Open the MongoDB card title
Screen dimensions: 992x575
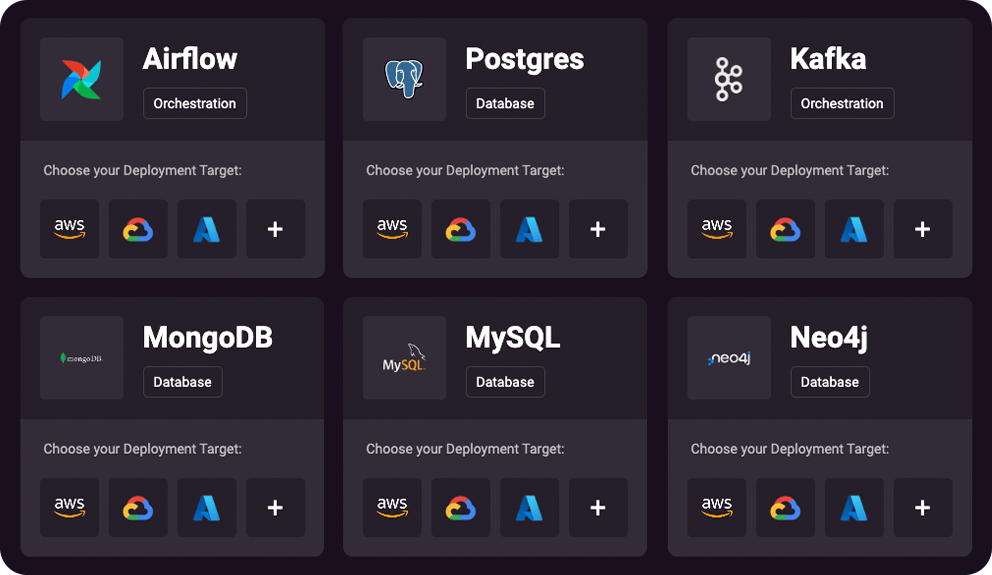(208, 338)
